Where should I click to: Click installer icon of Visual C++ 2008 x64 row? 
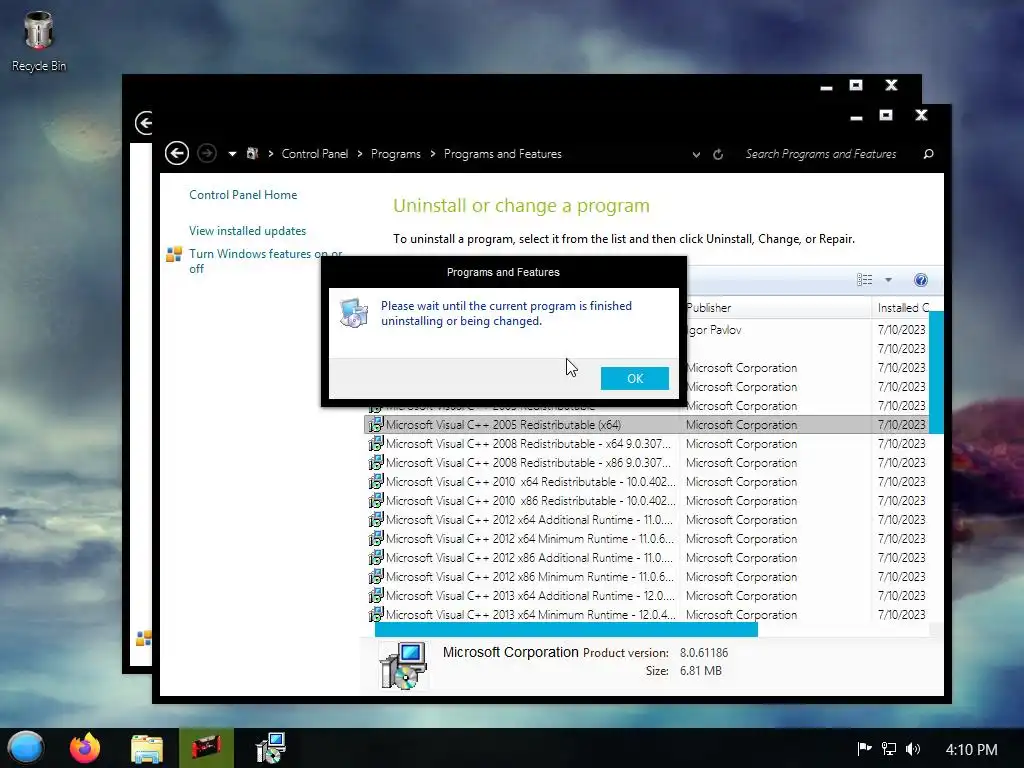pos(376,443)
